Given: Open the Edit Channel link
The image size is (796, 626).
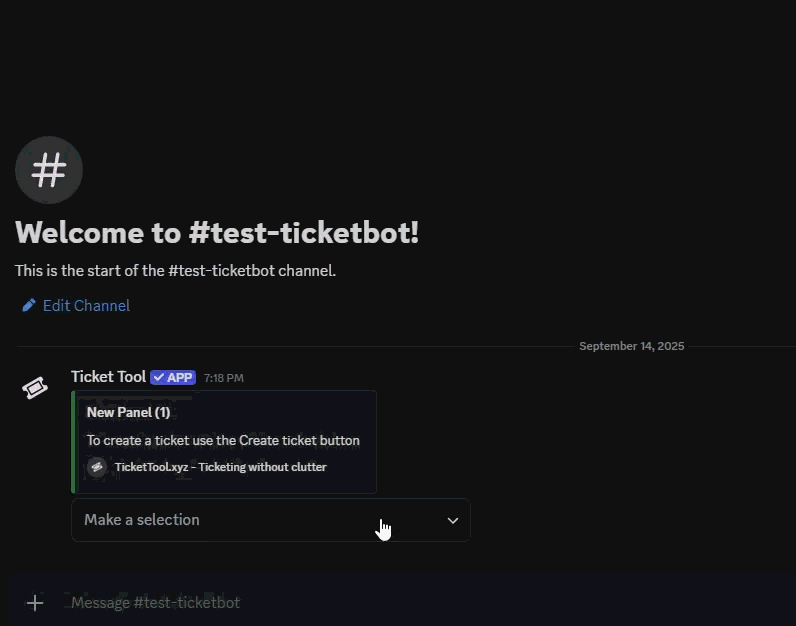Looking at the screenshot, I should [86, 305].
